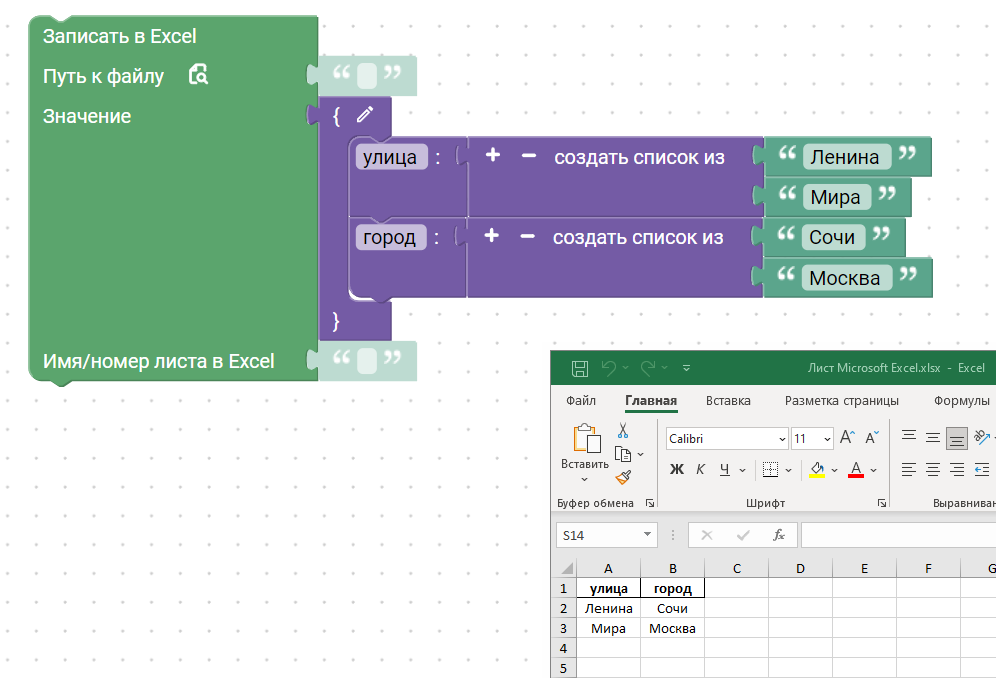Open the Шрифт group dialog launcher
Viewport: 996px width, 678px height.
click(882, 503)
